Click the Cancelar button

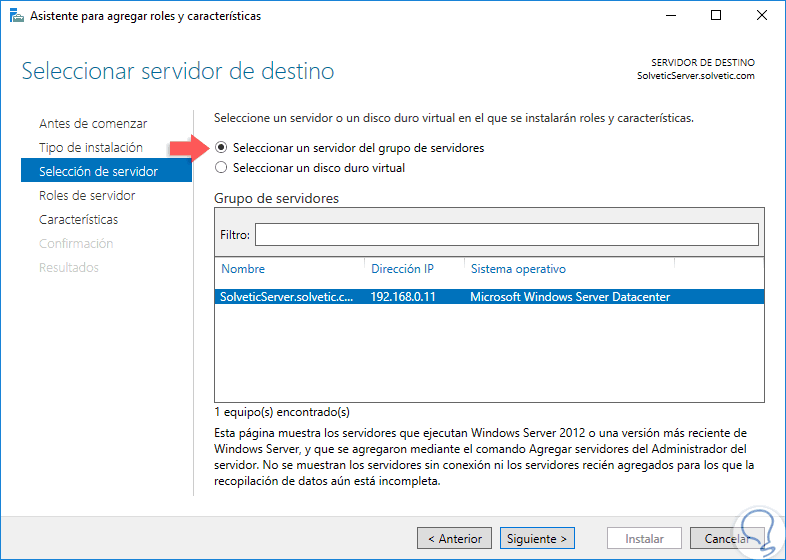pyautogui.click(x=727, y=538)
